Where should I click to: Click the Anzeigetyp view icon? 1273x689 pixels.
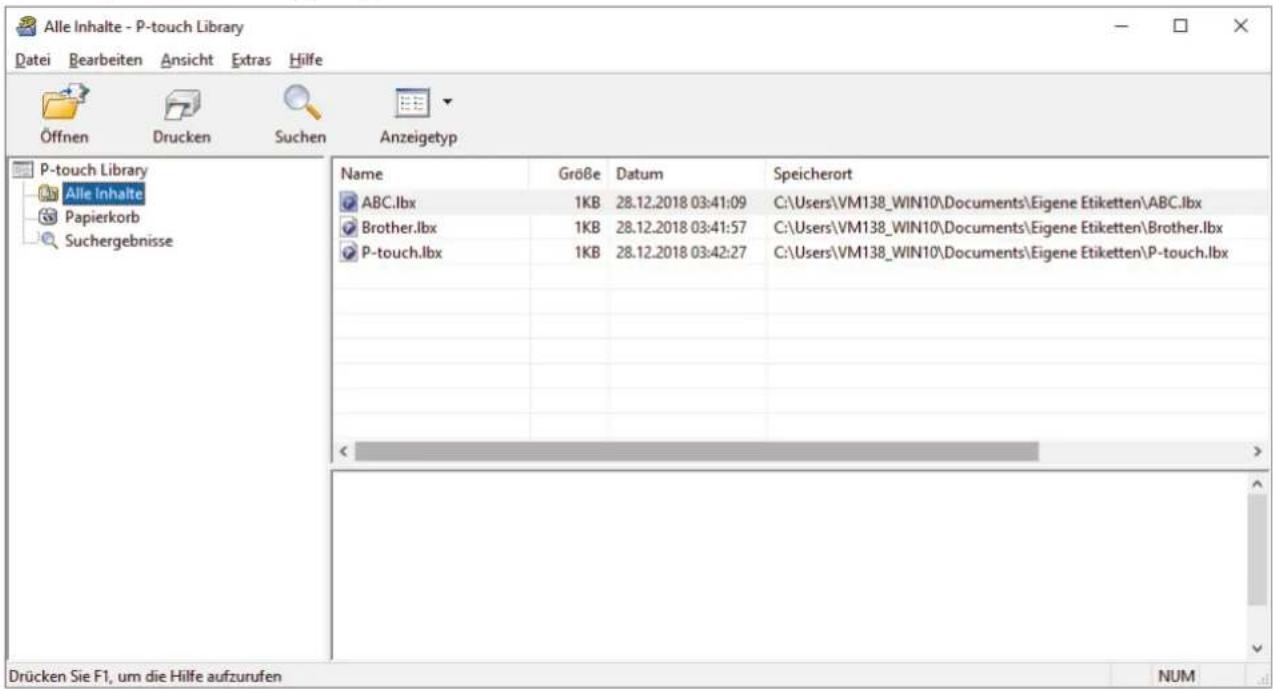pyautogui.click(x=411, y=103)
